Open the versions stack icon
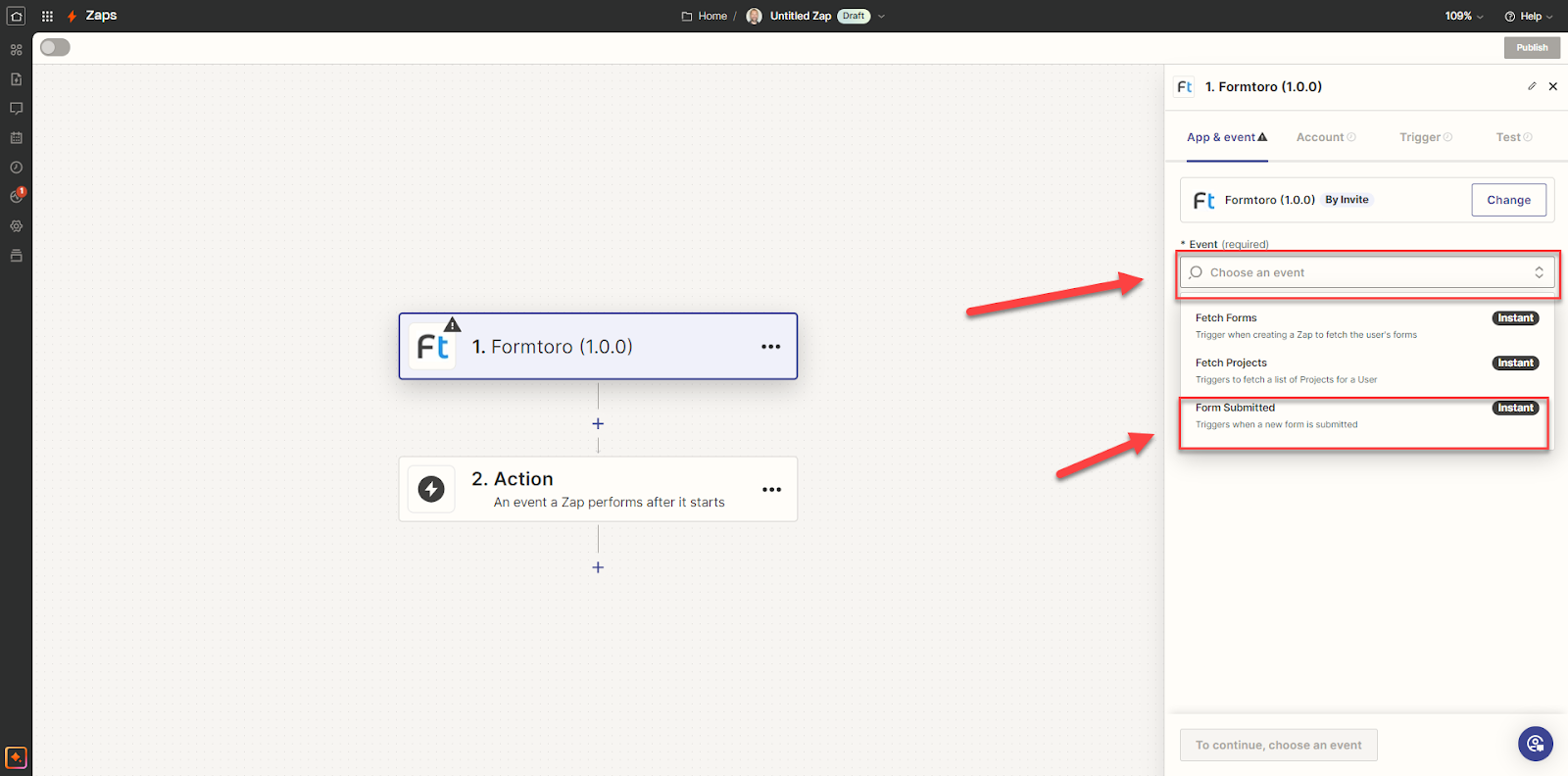 pos(16,256)
